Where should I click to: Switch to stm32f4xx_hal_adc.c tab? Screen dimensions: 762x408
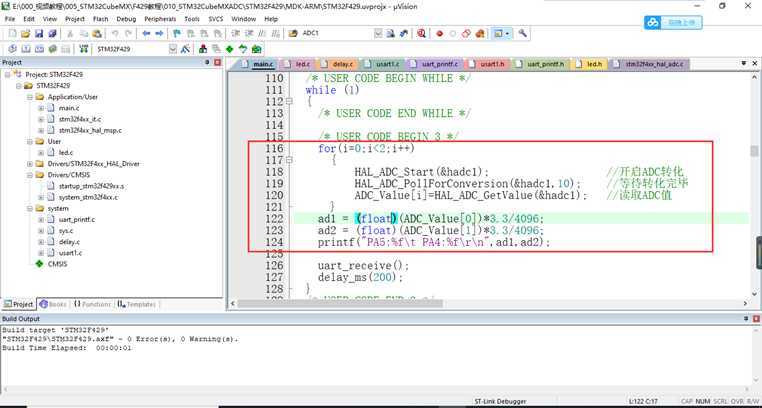point(650,64)
